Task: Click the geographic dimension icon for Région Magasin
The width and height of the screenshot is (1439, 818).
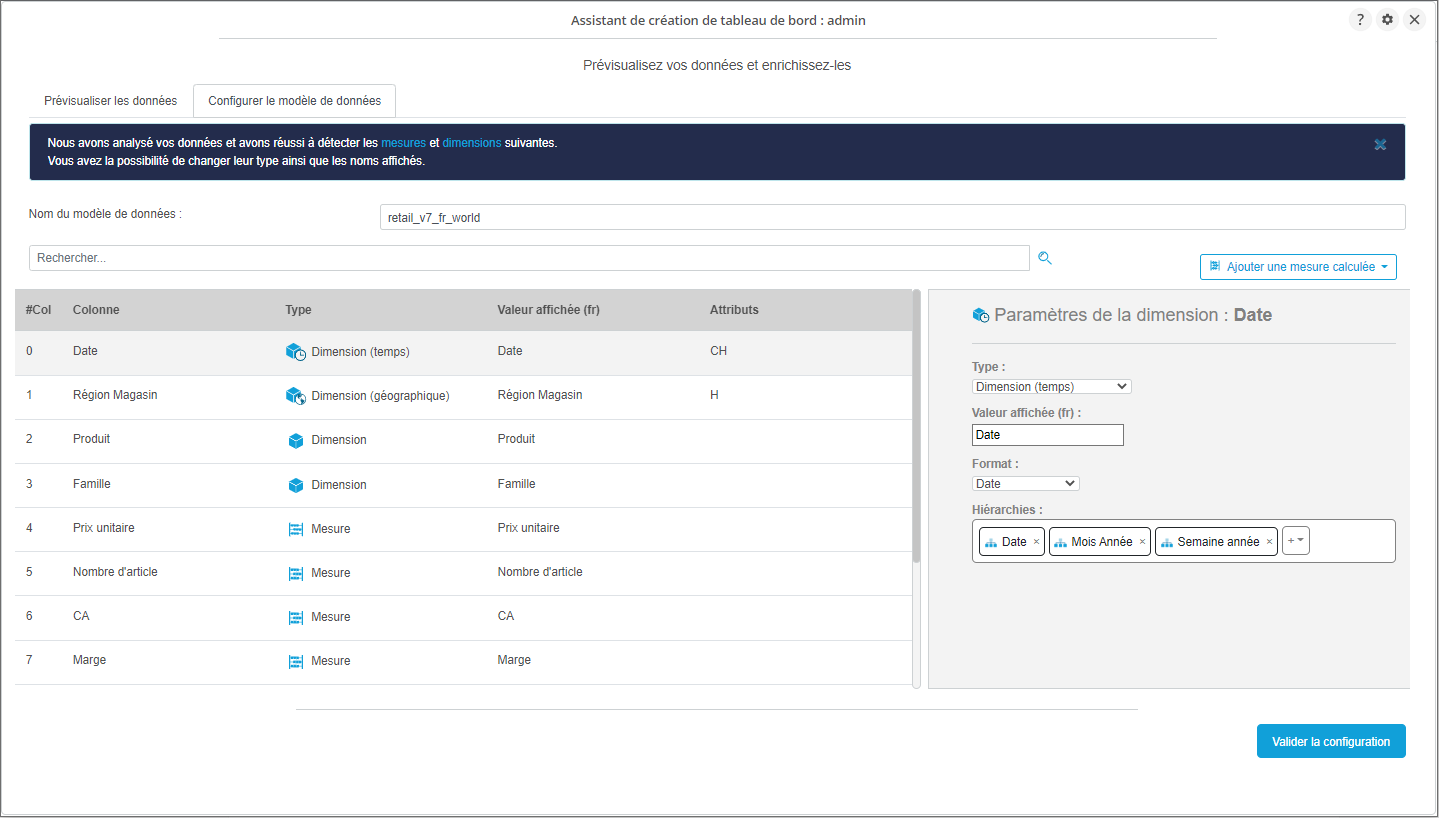Action: coord(295,396)
